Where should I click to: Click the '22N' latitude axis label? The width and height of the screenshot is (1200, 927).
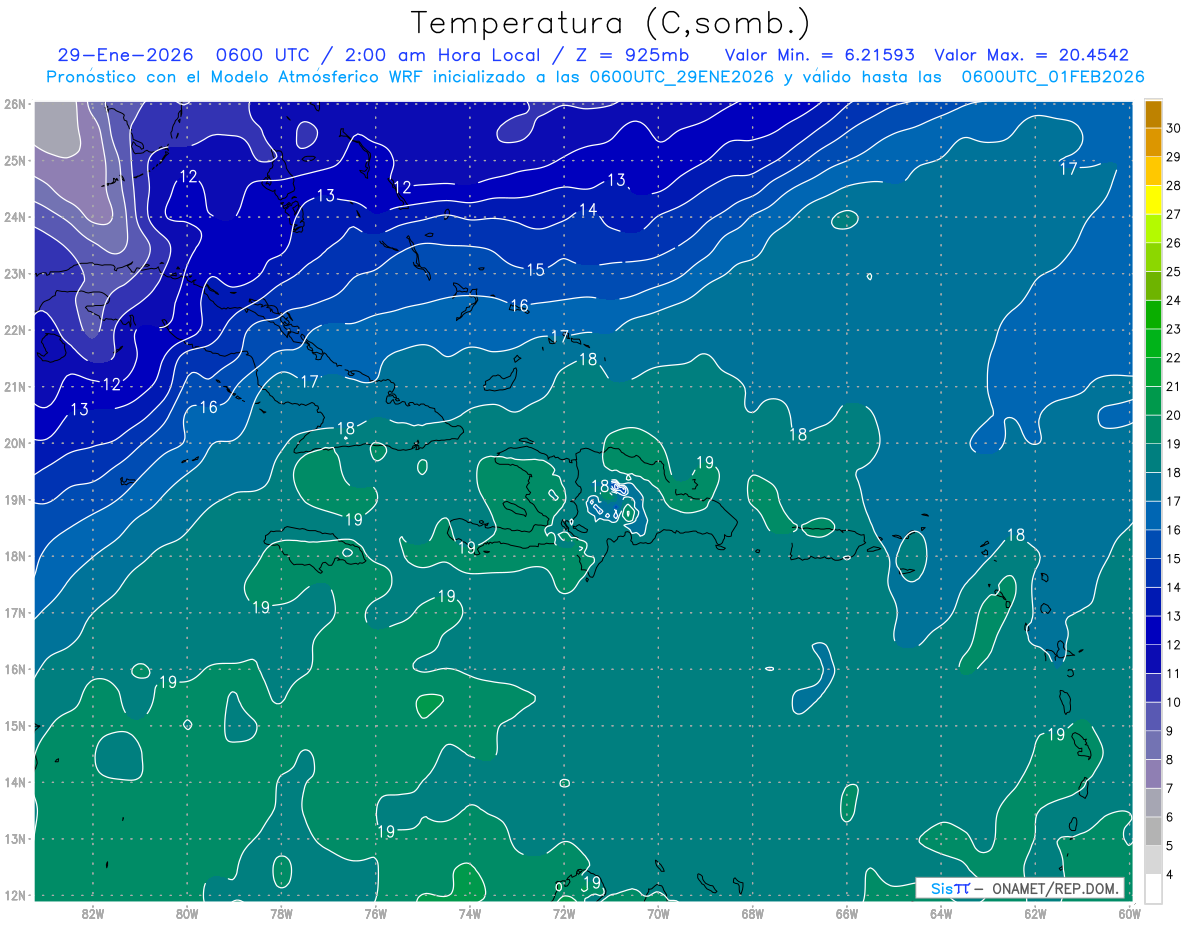(14, 330)
